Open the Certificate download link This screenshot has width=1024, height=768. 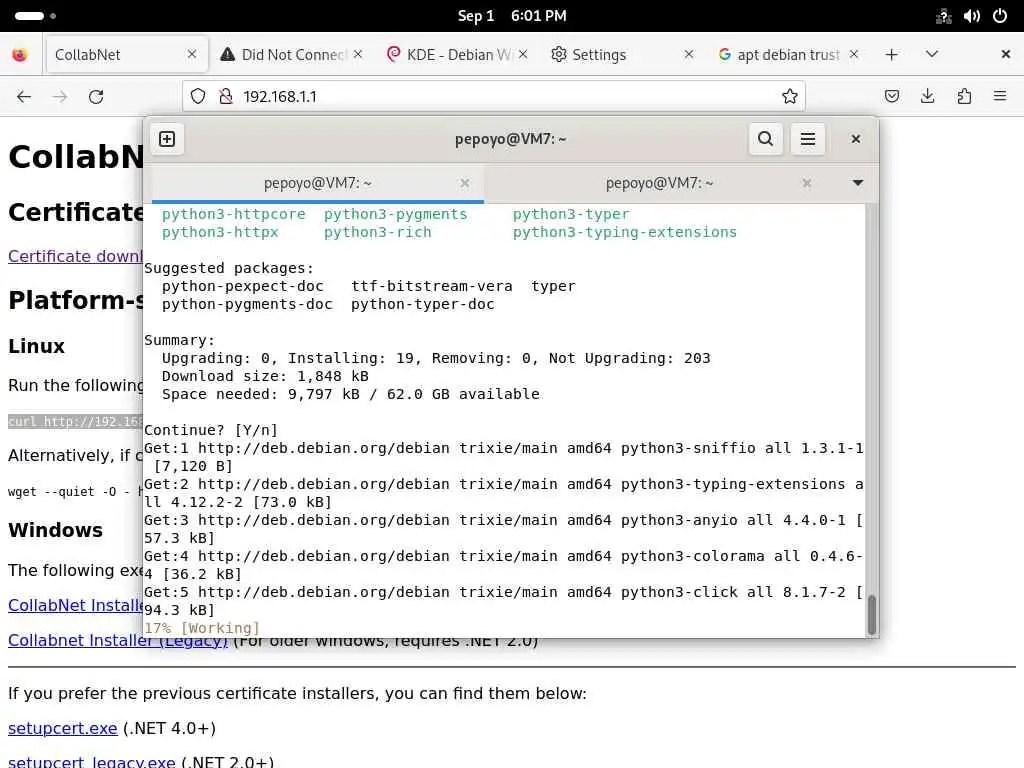(75, 256)
